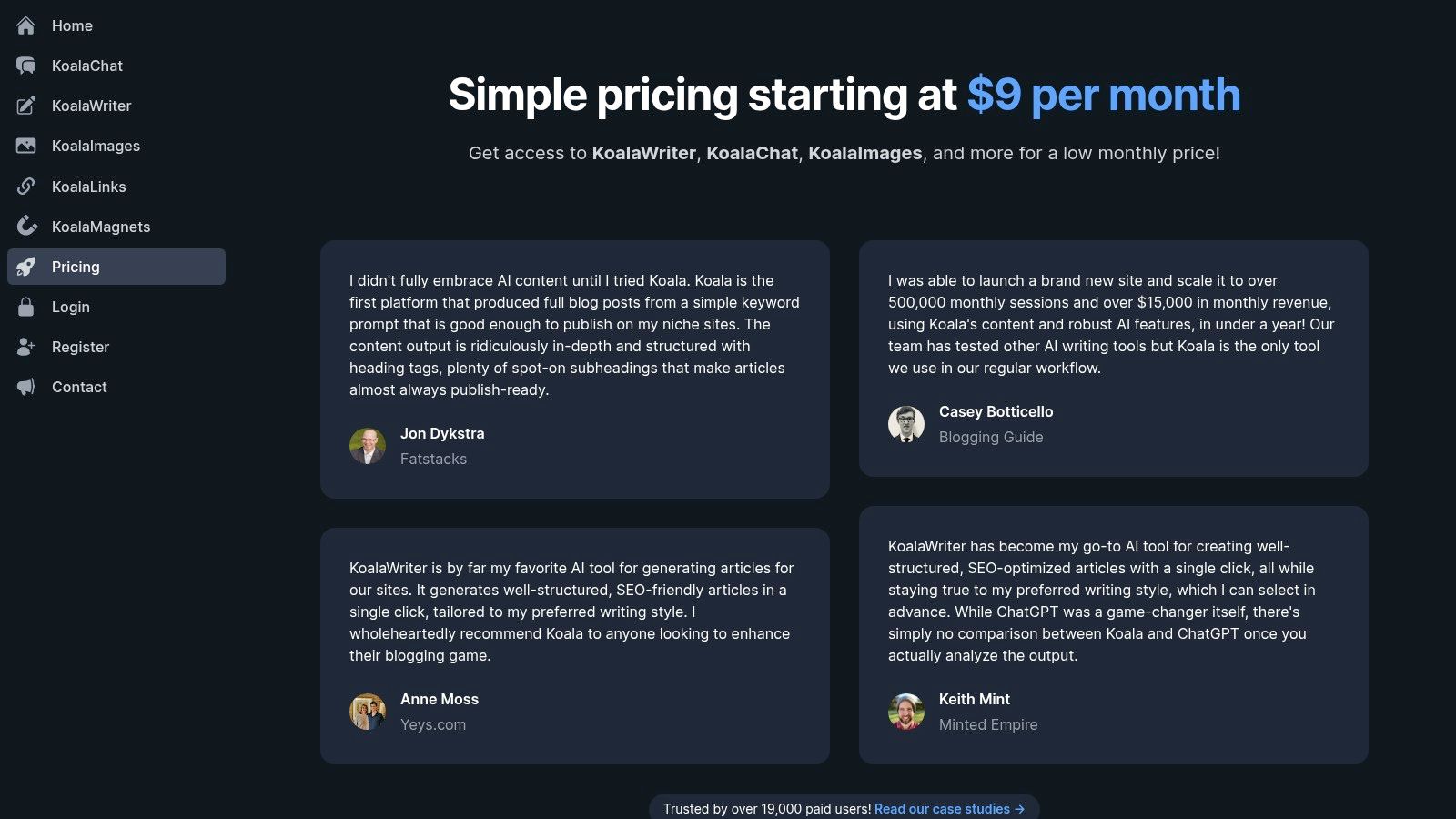Click the Home house icon

26,25
